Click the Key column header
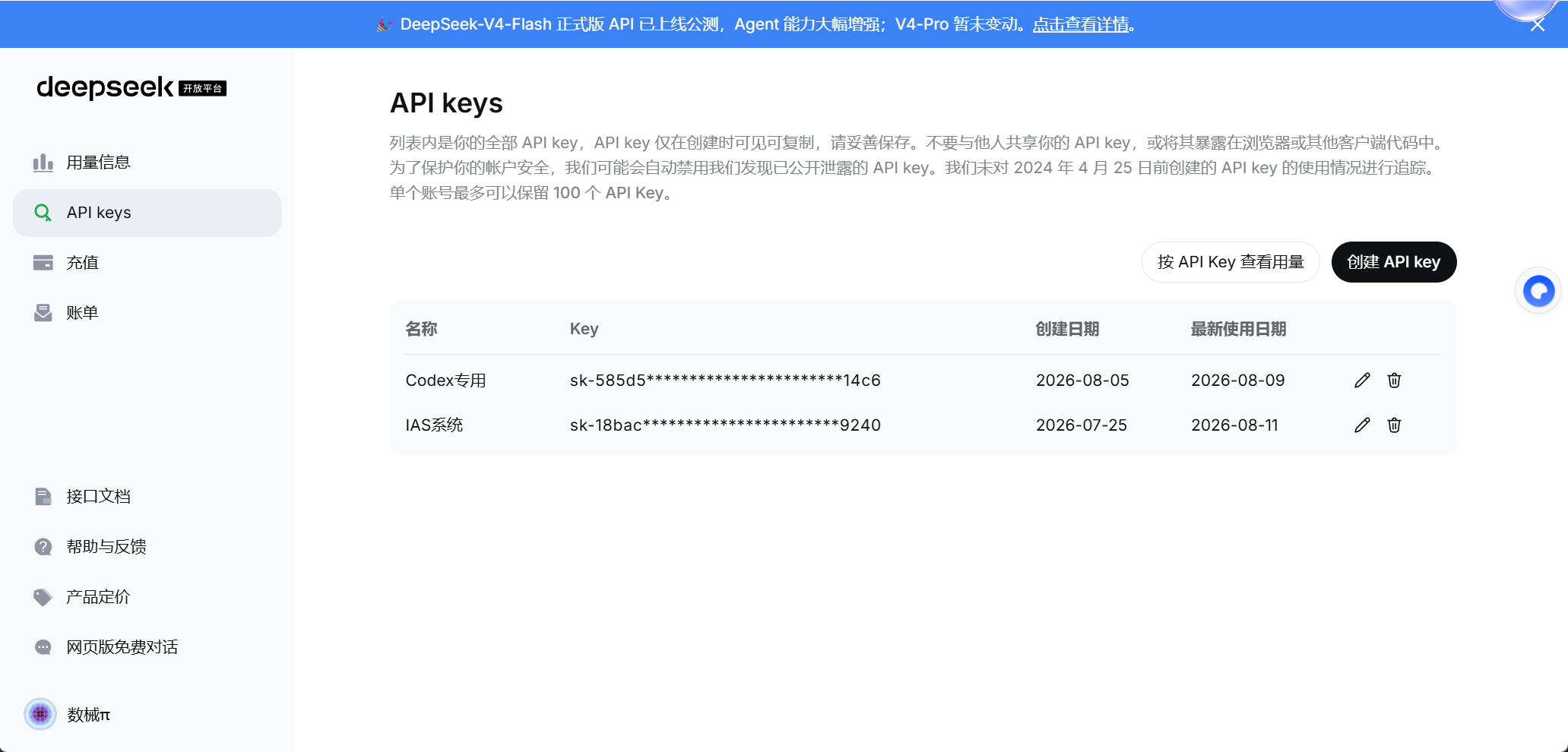Screen dimensions: 1568x752 click(x=584, y=329)
